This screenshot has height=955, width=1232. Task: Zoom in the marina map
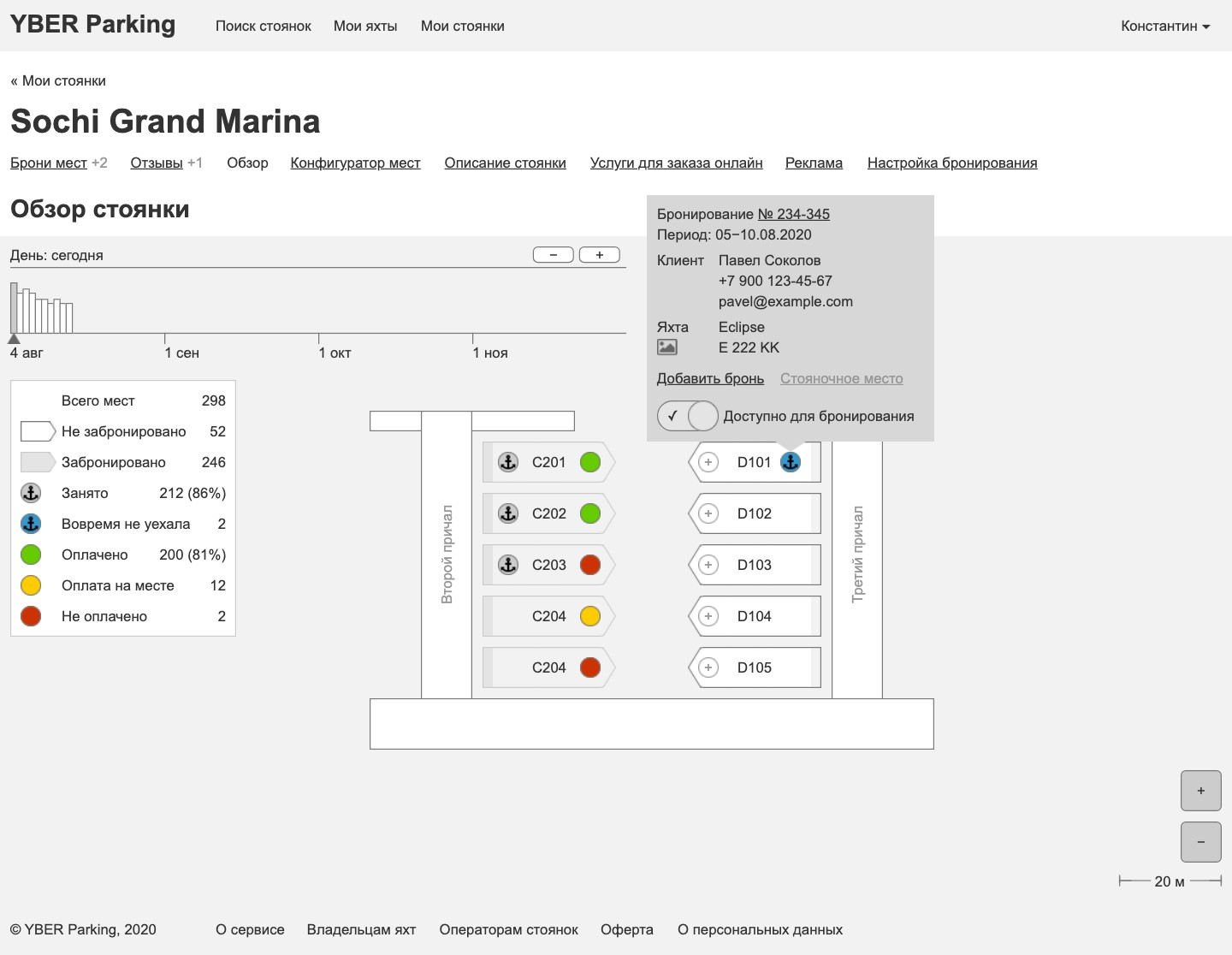tap(1201, 791)
